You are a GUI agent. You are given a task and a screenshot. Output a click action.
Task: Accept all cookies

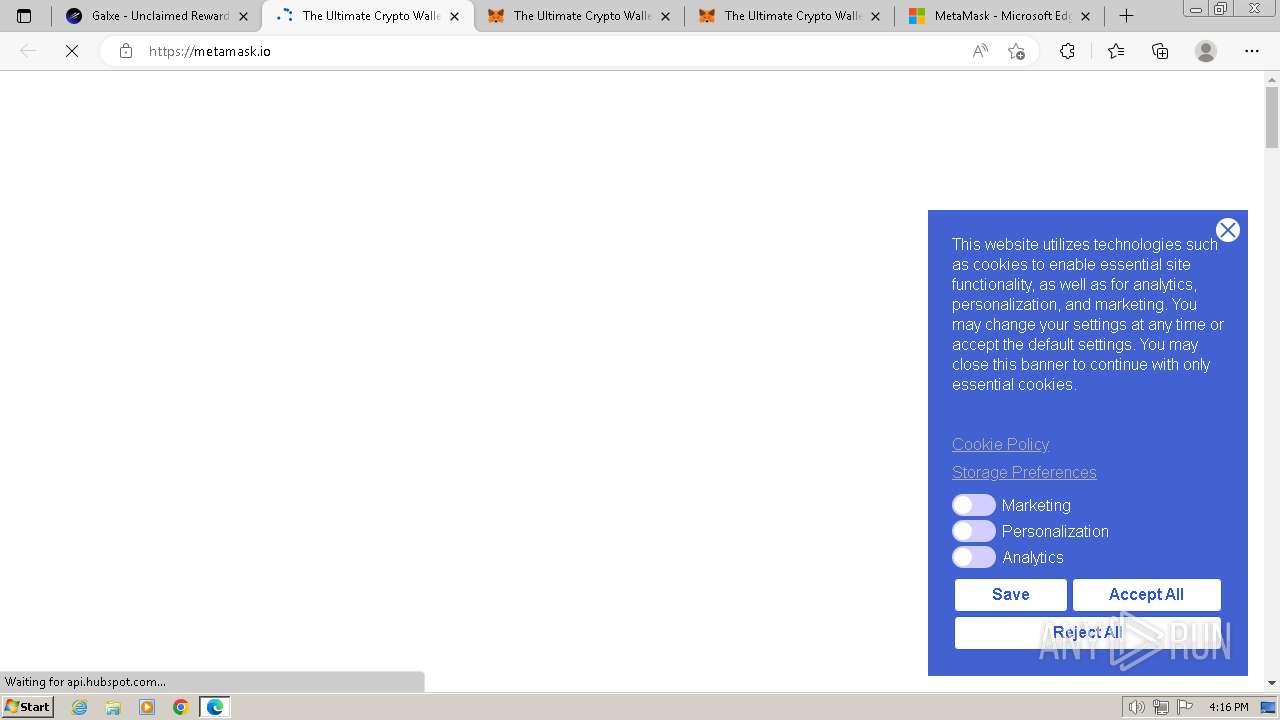pyautogui.click(x=1146, y=594)
